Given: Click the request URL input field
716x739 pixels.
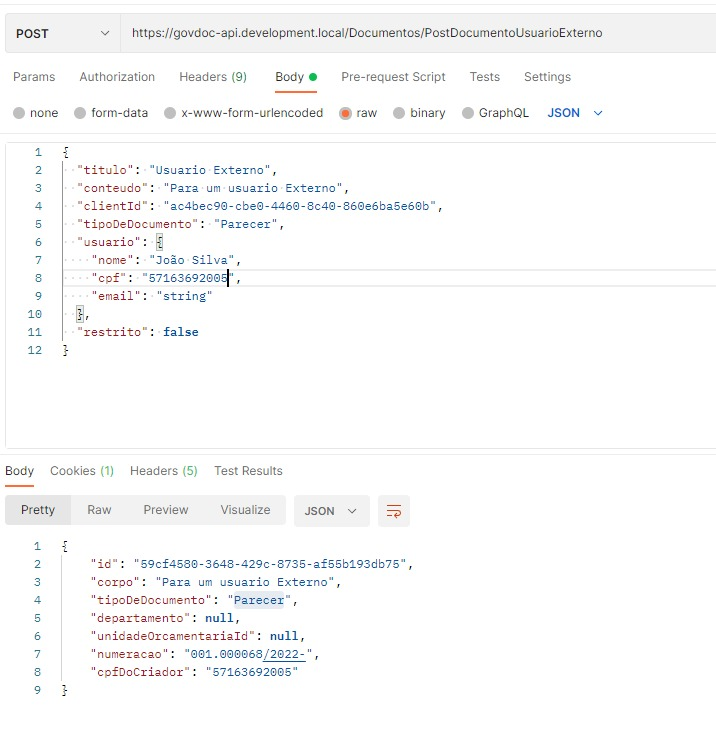Looking at the screenshot, I should (418, 33).
